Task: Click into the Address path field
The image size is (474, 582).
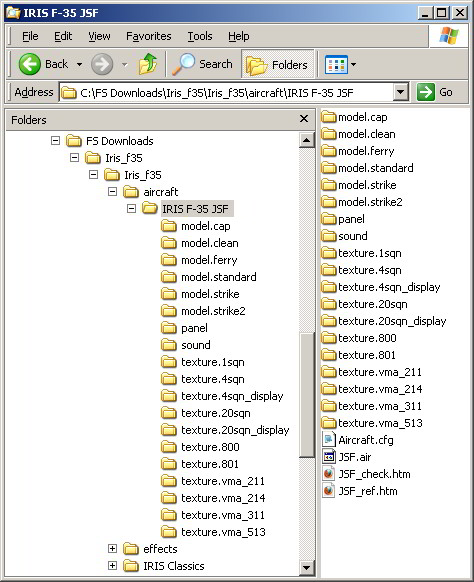Action: [226, 92]
